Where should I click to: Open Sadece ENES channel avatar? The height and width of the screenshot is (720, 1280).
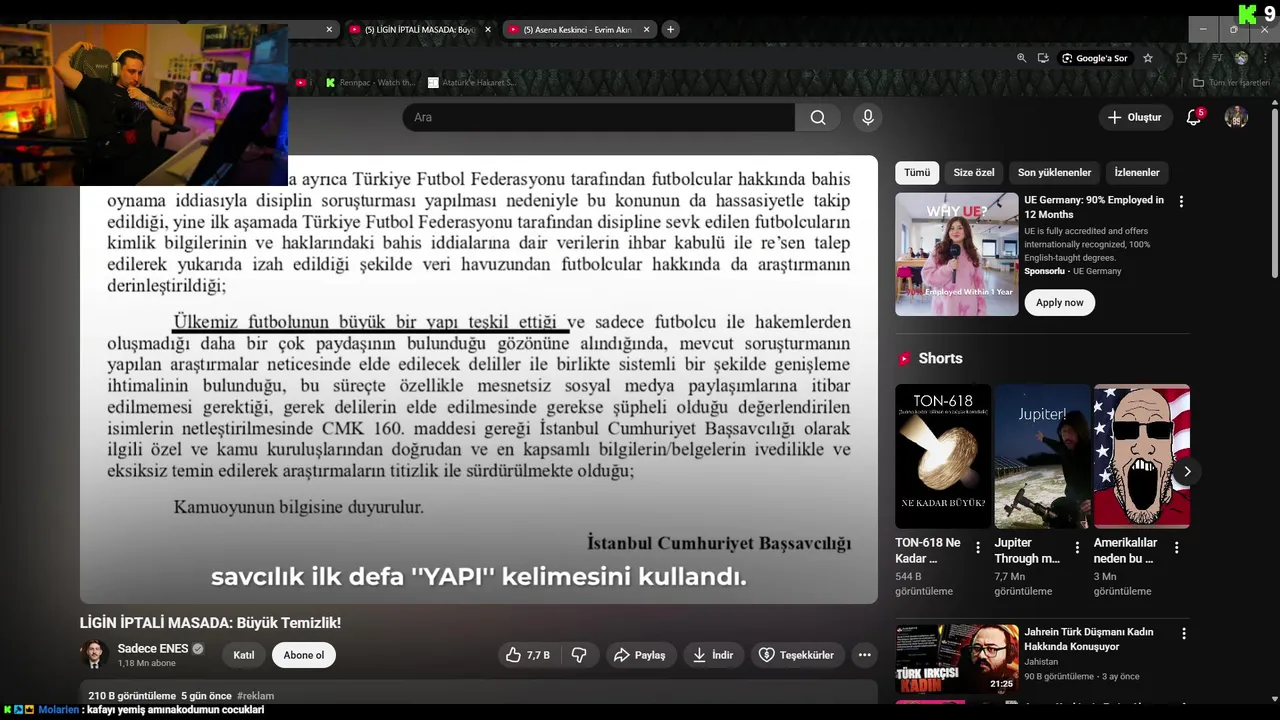pos(94,655)
